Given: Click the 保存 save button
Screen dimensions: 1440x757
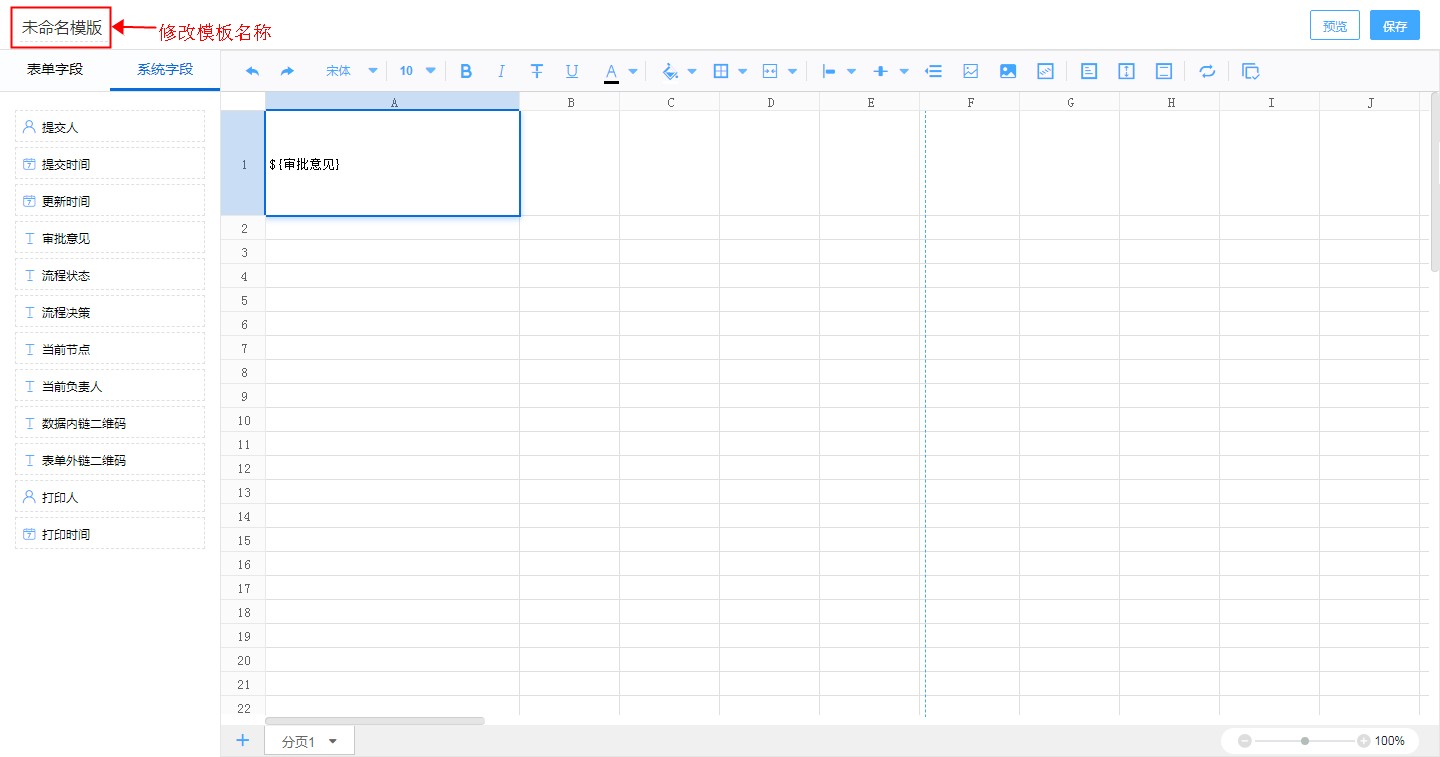Looking at the screenshot, I should tap(1395, 26).
